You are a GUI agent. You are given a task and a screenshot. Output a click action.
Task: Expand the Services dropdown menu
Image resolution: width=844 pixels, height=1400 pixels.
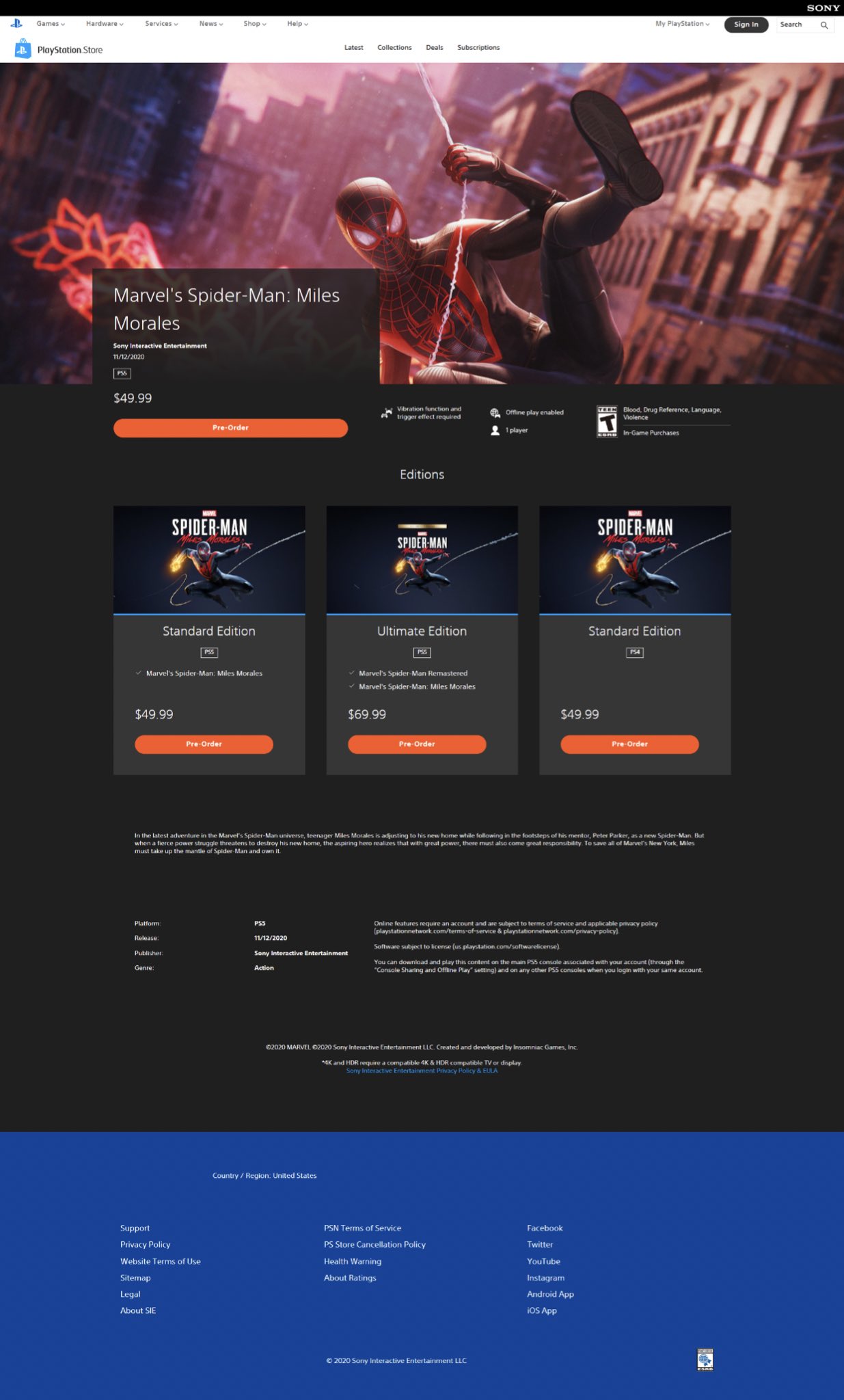coord(161,24)
